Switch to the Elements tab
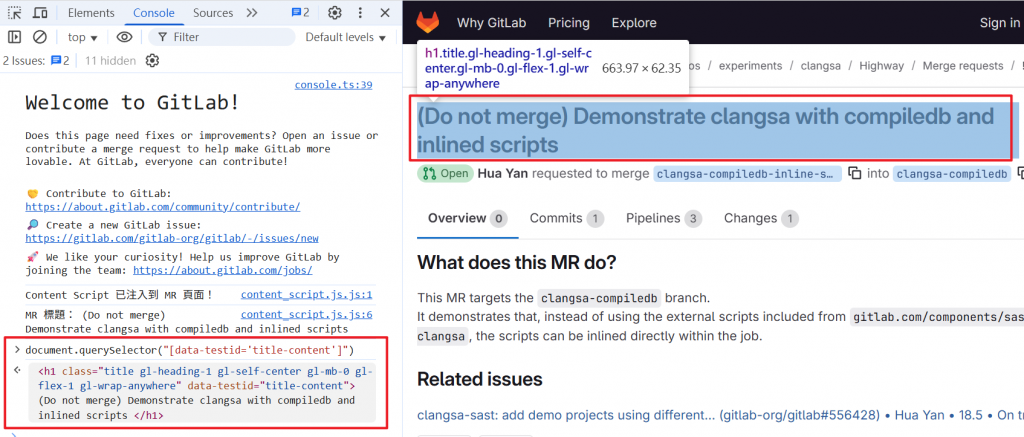This screenshot has height=437, width=1024. coord(91,13)
